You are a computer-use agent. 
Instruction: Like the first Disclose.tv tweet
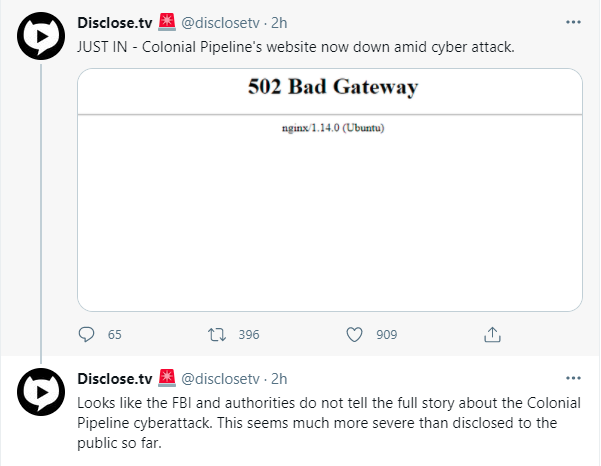[354, 335]
